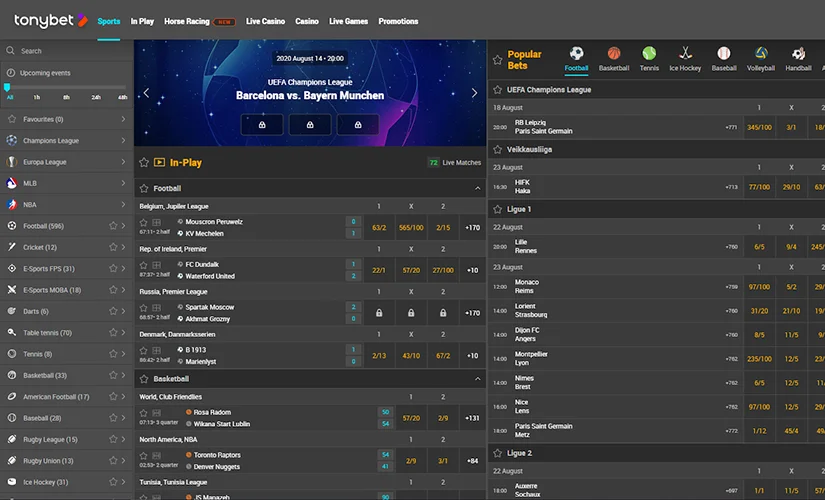Click the Rugby League sidebar icon
This screenshot has width=825, height=500.
tap(12, 439)
